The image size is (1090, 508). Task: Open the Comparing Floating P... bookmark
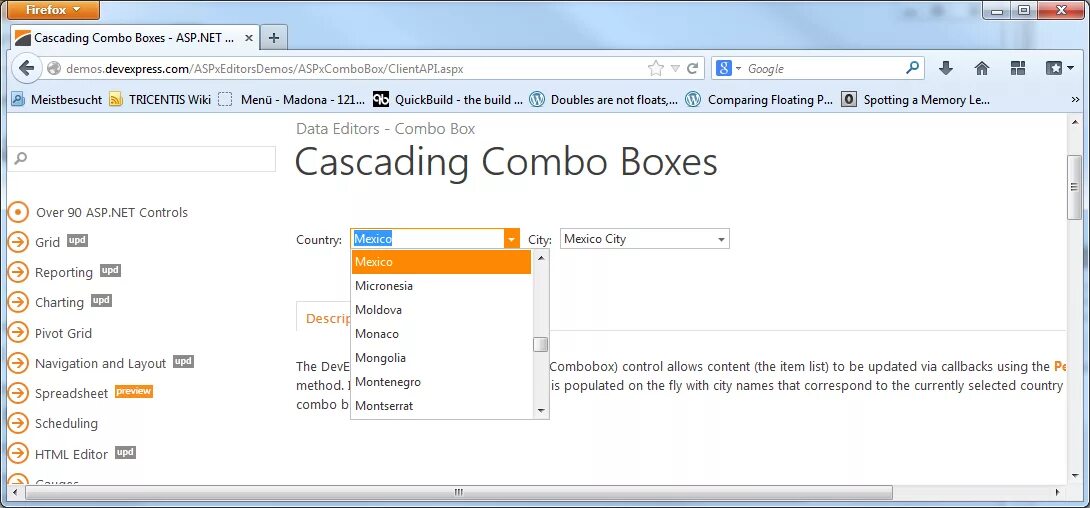pyautogui.click(x=759, y=99)
